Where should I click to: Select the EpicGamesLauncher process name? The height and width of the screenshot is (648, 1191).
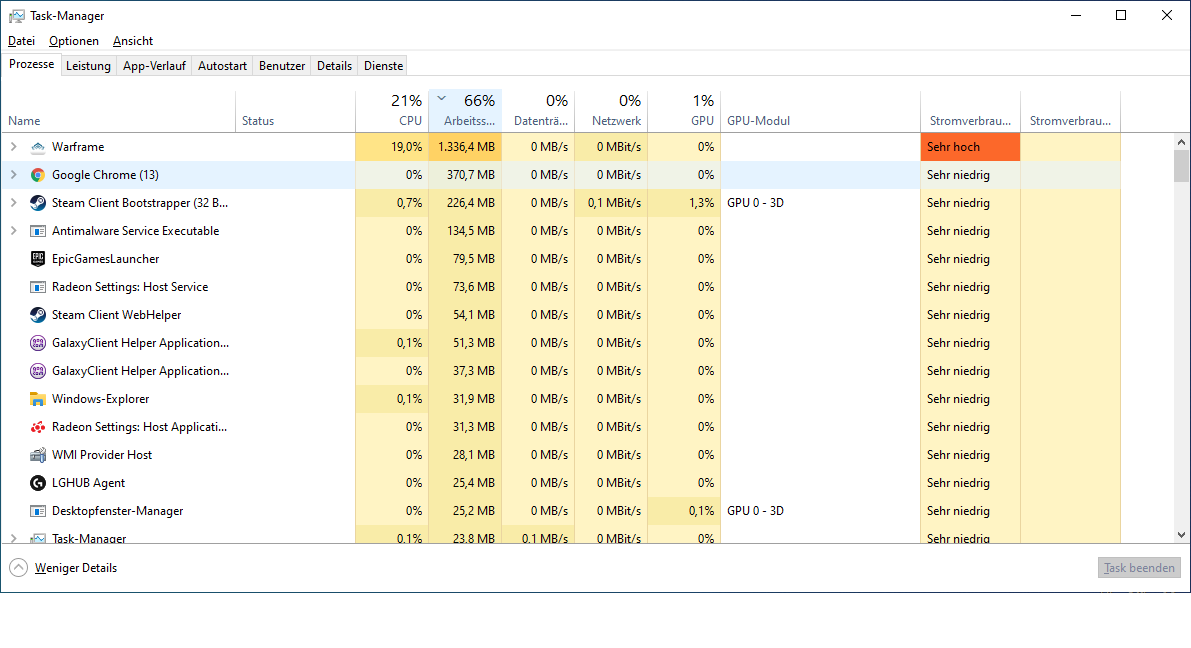(106, 259)
